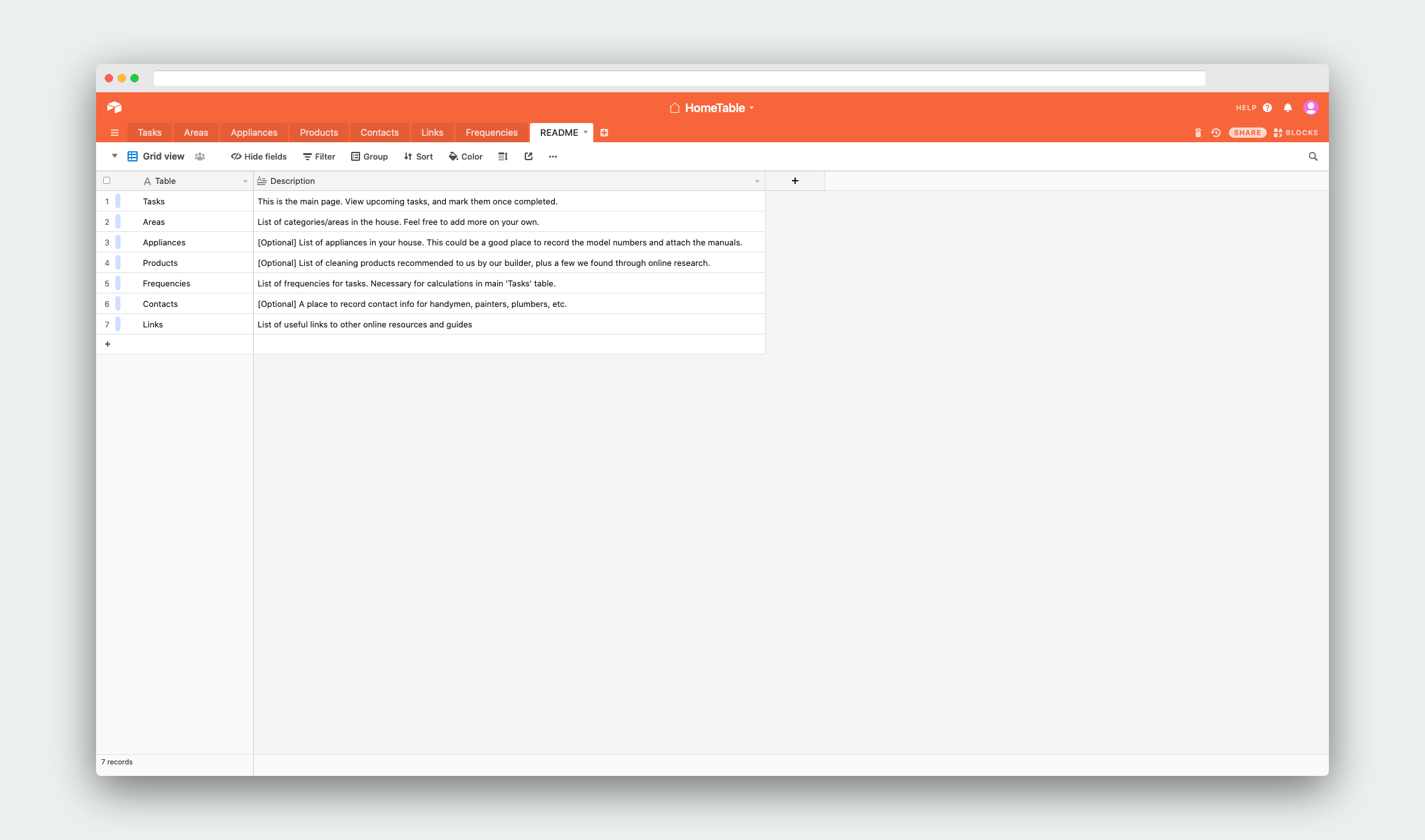Open the notifications bell
This screenshot has height=840, width=1425.
tap(1288, 108)
